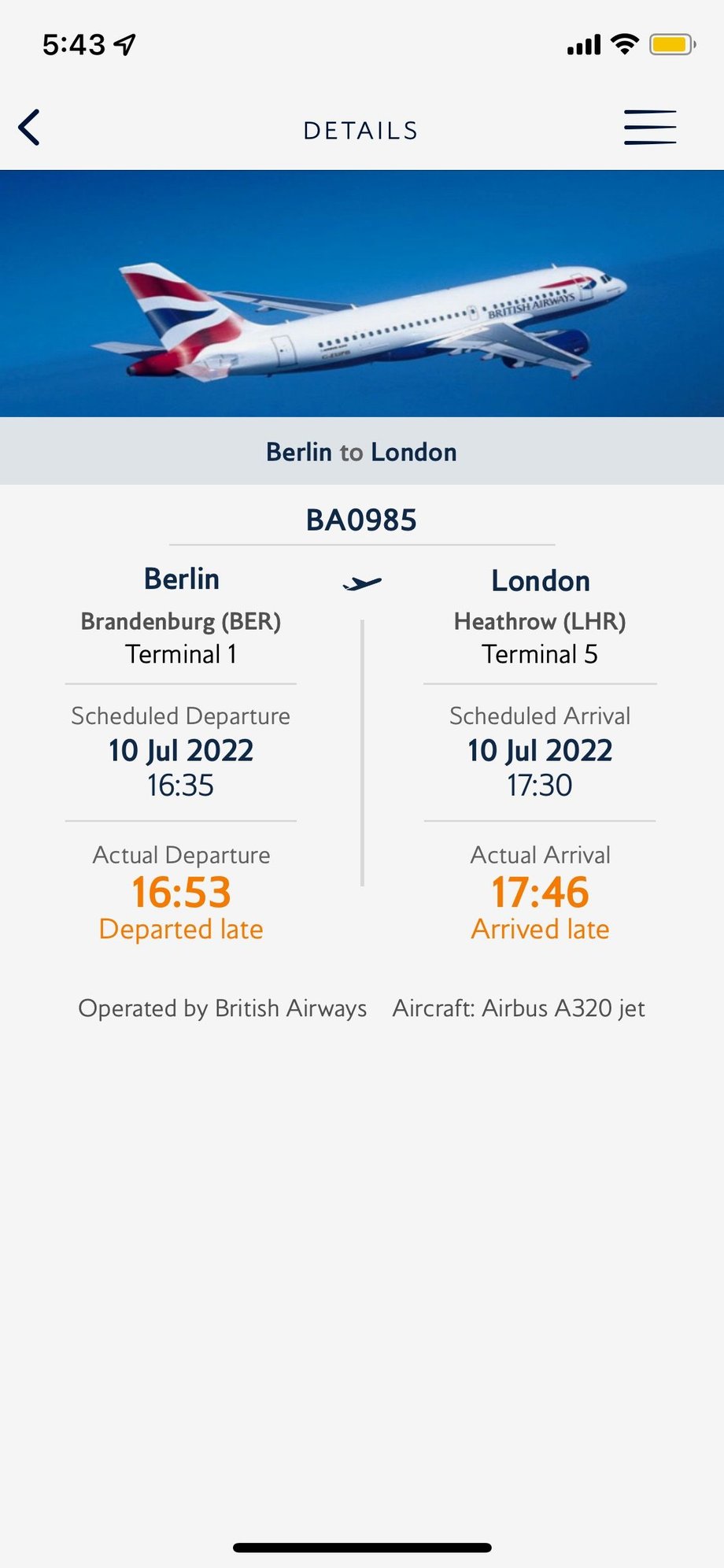Tap the back arrow icon
724x1568 pixels.
click(30, 128)
